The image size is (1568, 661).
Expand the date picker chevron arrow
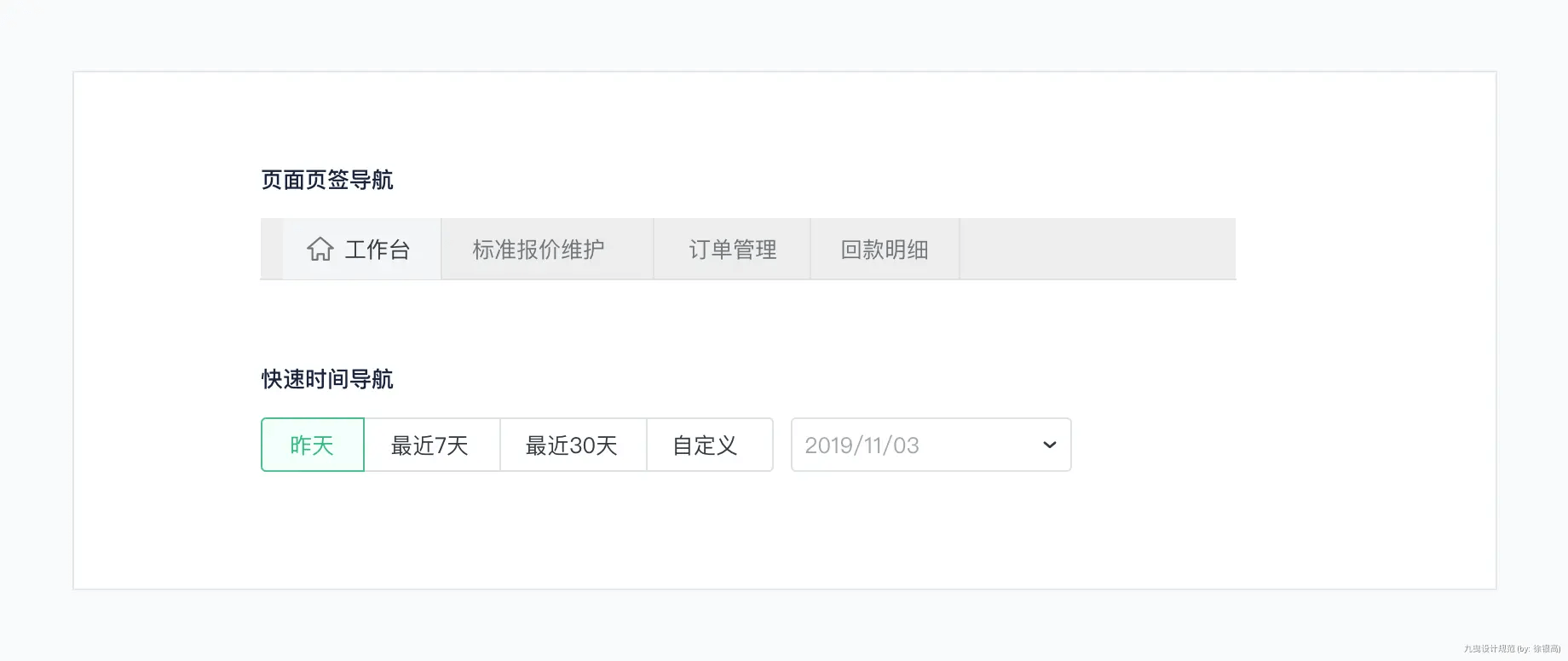(x=1050, y=445)
